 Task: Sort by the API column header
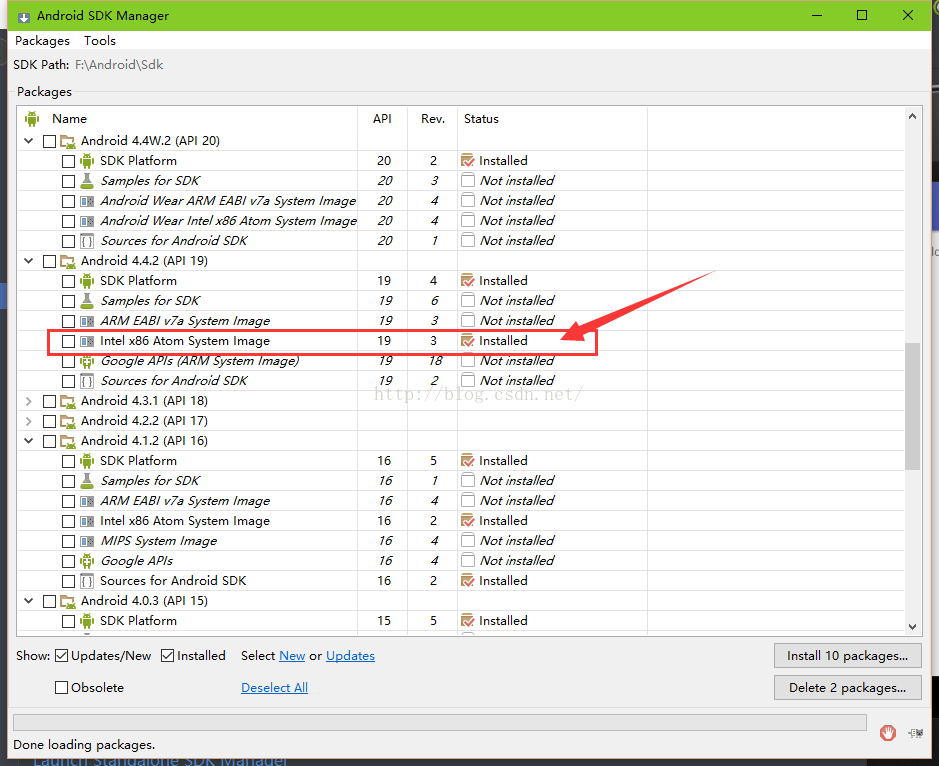tap(382, 119)
